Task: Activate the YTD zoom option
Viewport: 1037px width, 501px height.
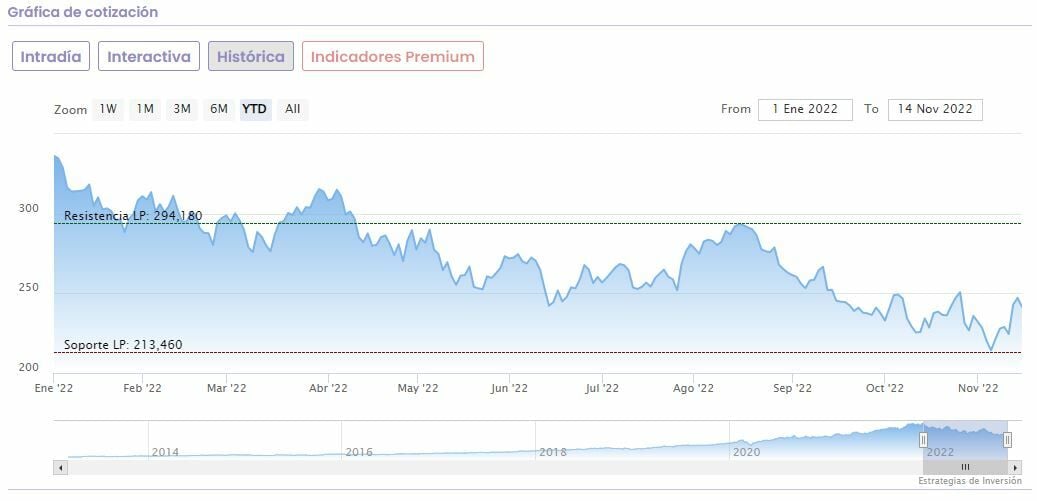Action: 255,109
